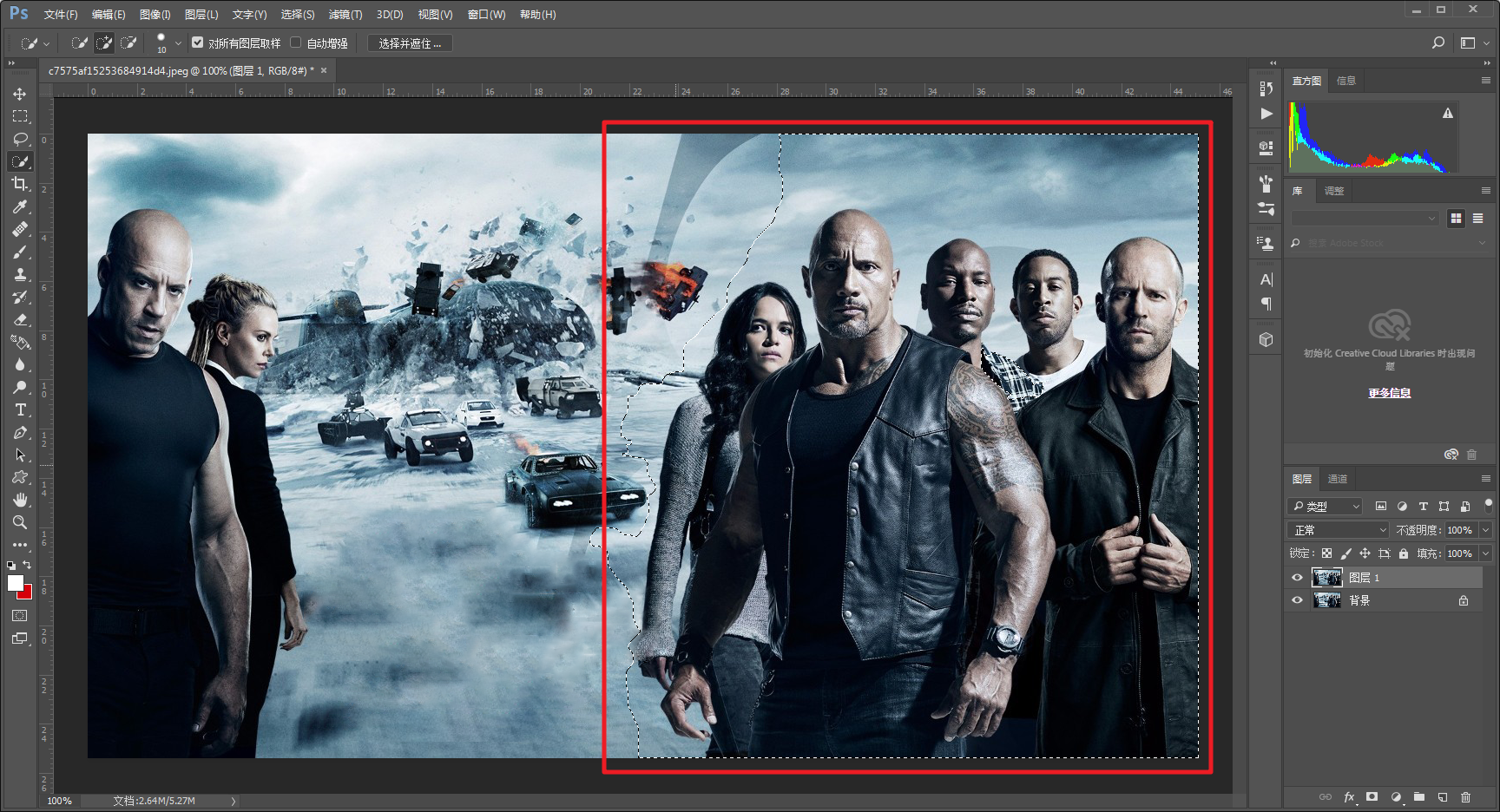
Task: Change the screen mode
Action: [x=20, y=638]
